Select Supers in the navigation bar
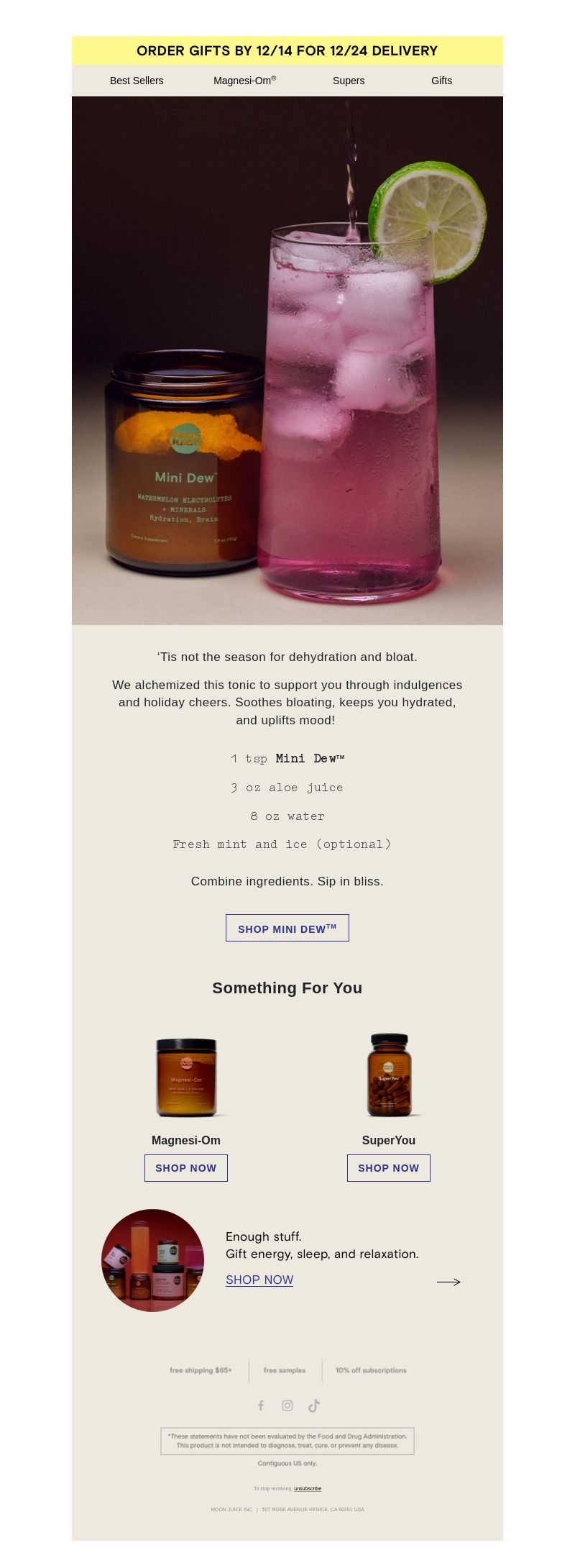Image resolution: width=575 pixels, height=1568 pixels. (349, 81)
